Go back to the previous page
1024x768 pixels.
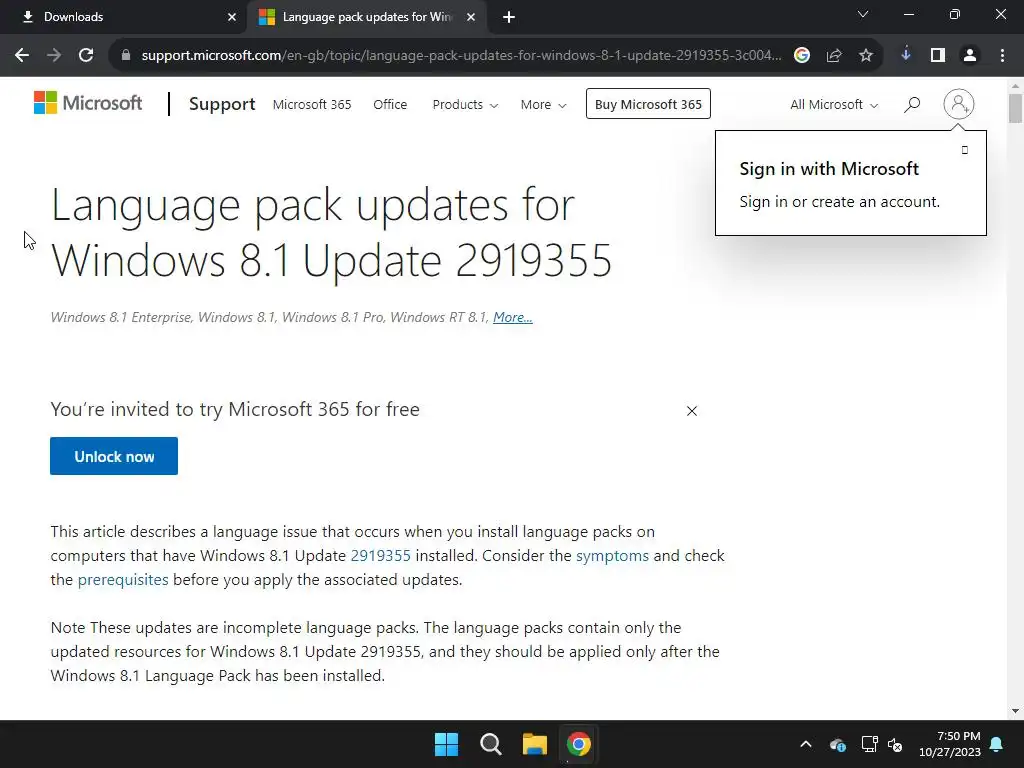(22, 56)
